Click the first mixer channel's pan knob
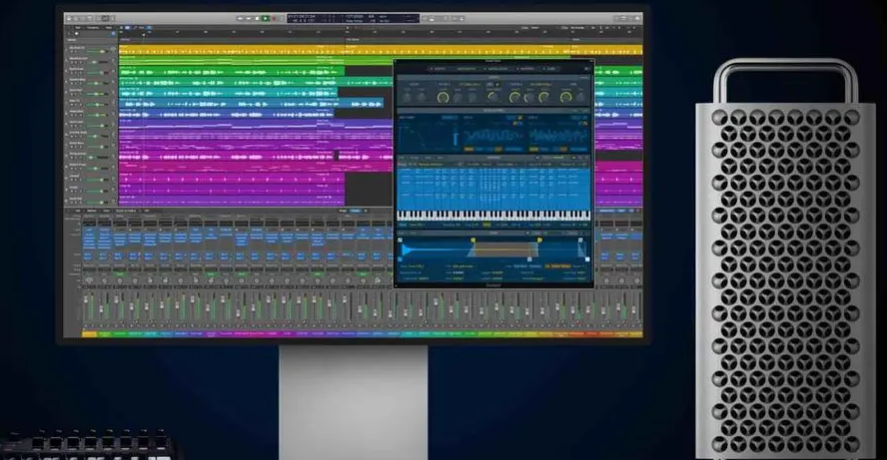 [x=88, y=281]
